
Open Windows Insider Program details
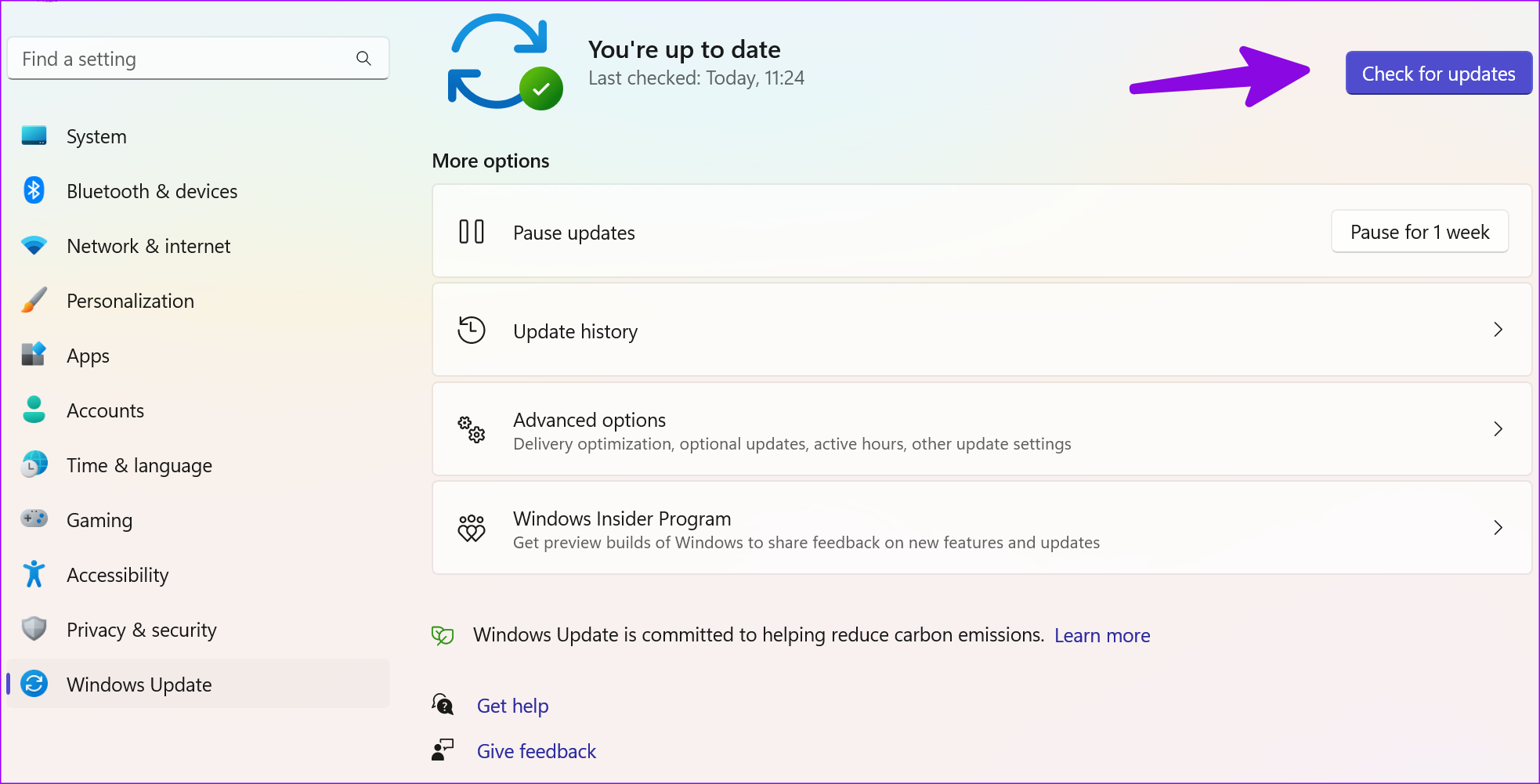tap(1498, 527)
